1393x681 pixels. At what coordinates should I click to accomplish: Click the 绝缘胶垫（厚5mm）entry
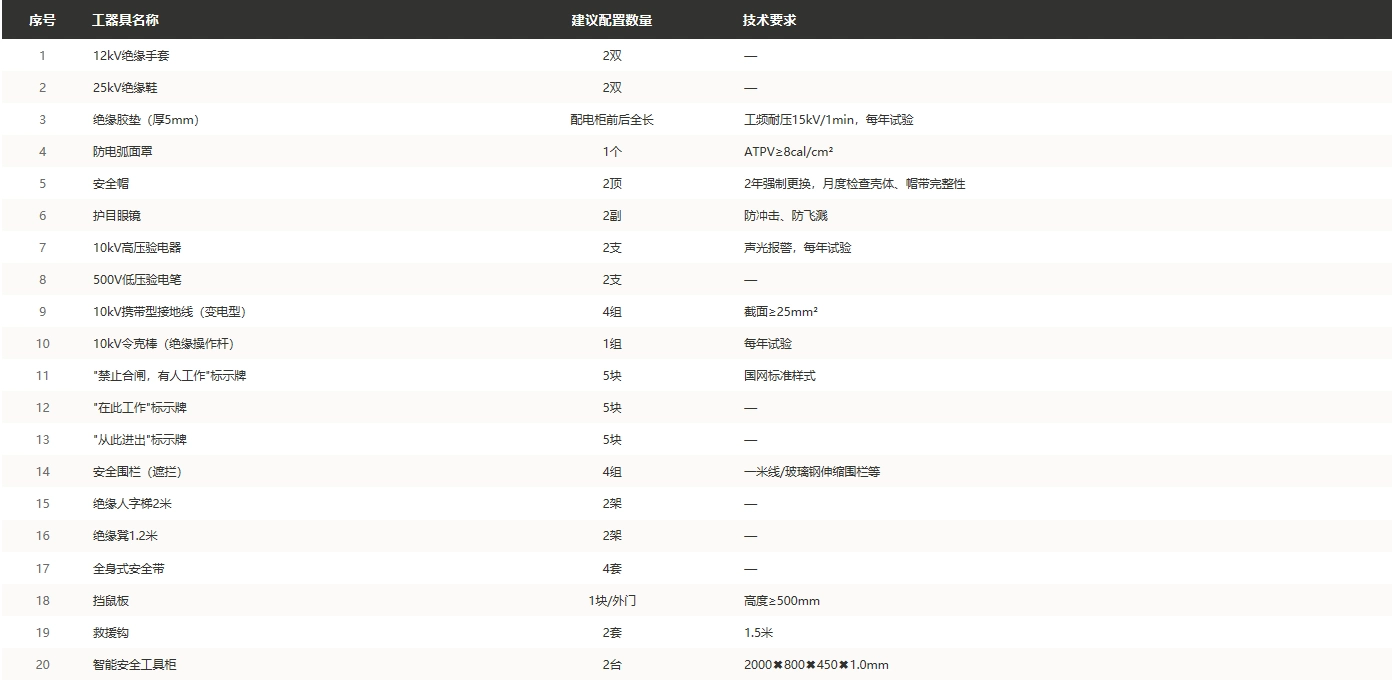(x=146, y=120)
